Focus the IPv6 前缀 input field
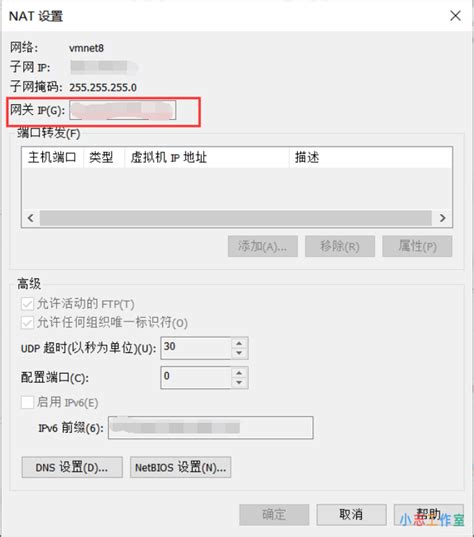 coord(211,428)
